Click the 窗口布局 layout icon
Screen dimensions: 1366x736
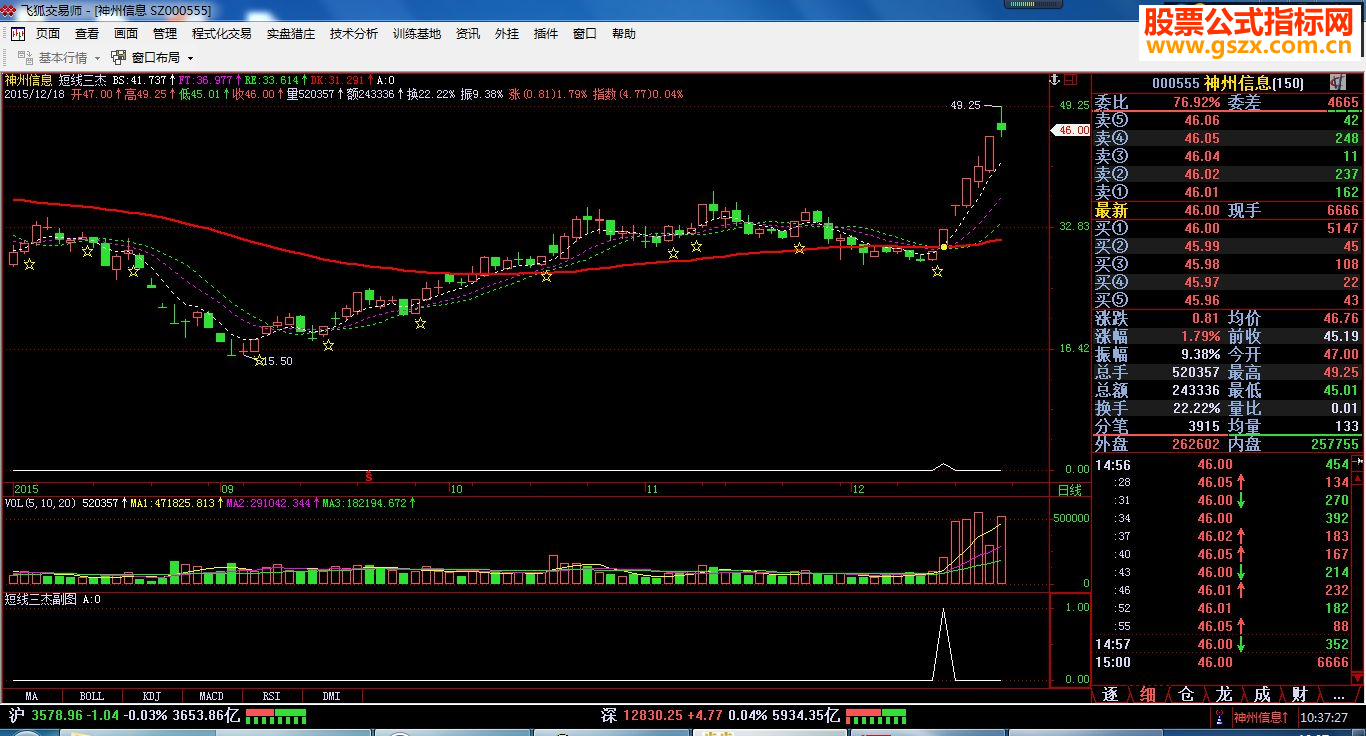(119, 58)
